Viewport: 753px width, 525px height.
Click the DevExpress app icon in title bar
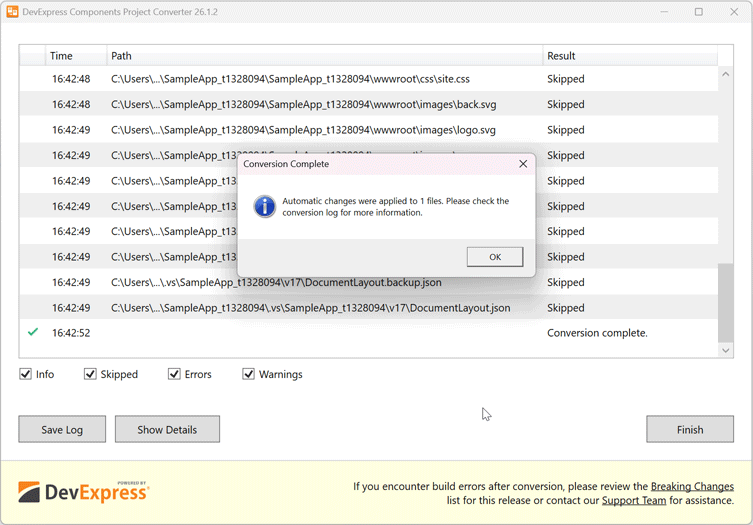12,12
